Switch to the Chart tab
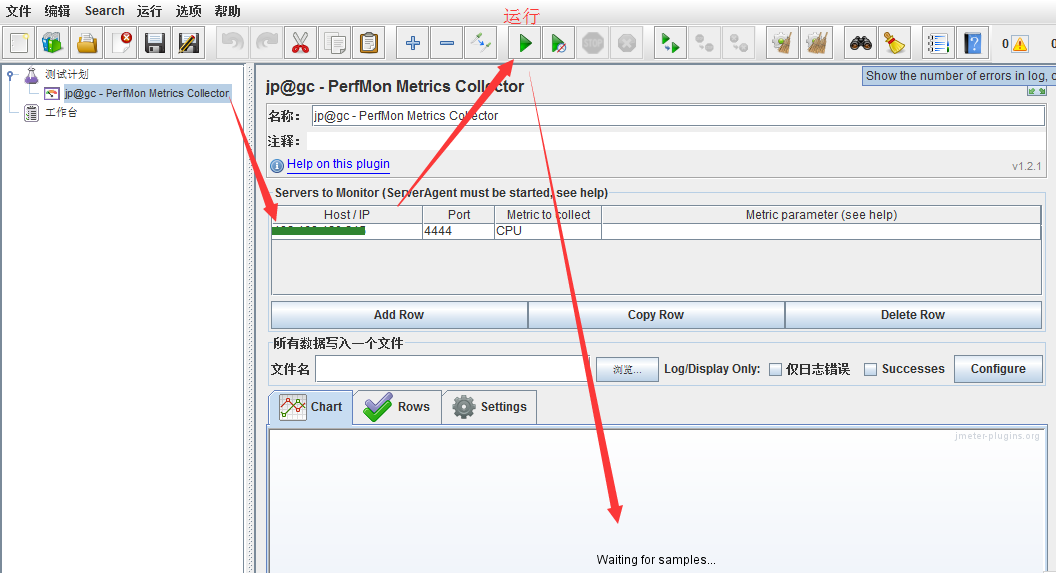1056x573 pixels. pos(310,407)
